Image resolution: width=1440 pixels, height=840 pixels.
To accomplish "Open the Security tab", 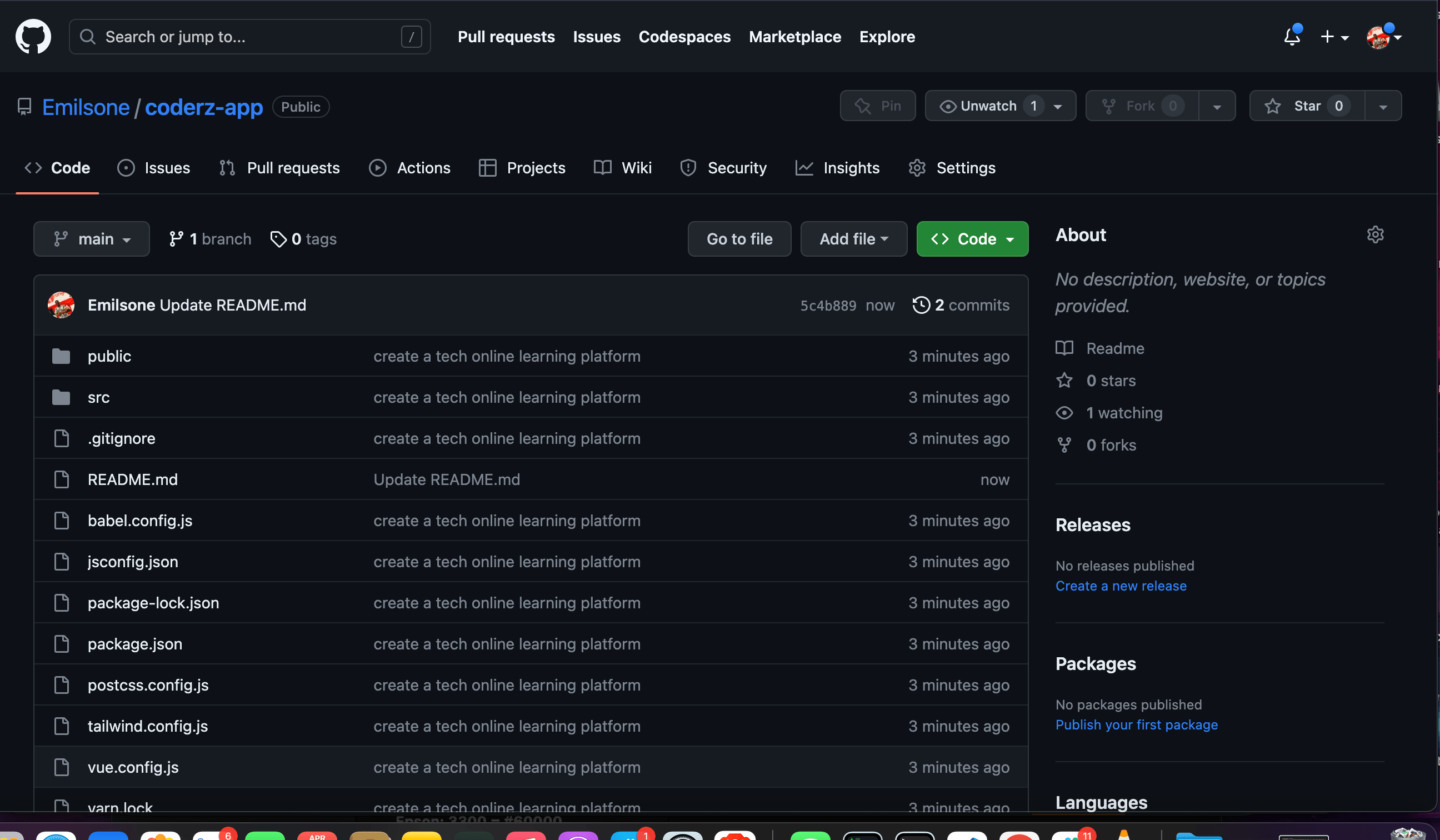I will click(x=723, y=168).
